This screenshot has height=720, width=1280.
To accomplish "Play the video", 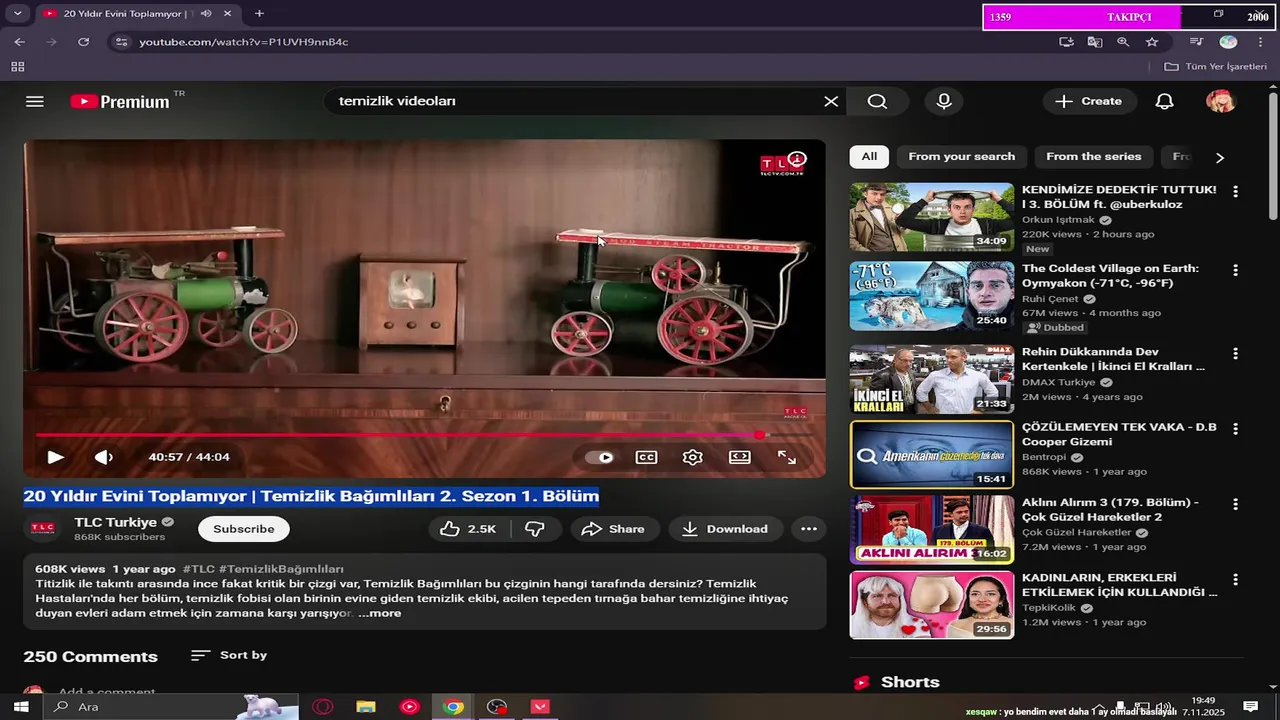I will (56, 457).
